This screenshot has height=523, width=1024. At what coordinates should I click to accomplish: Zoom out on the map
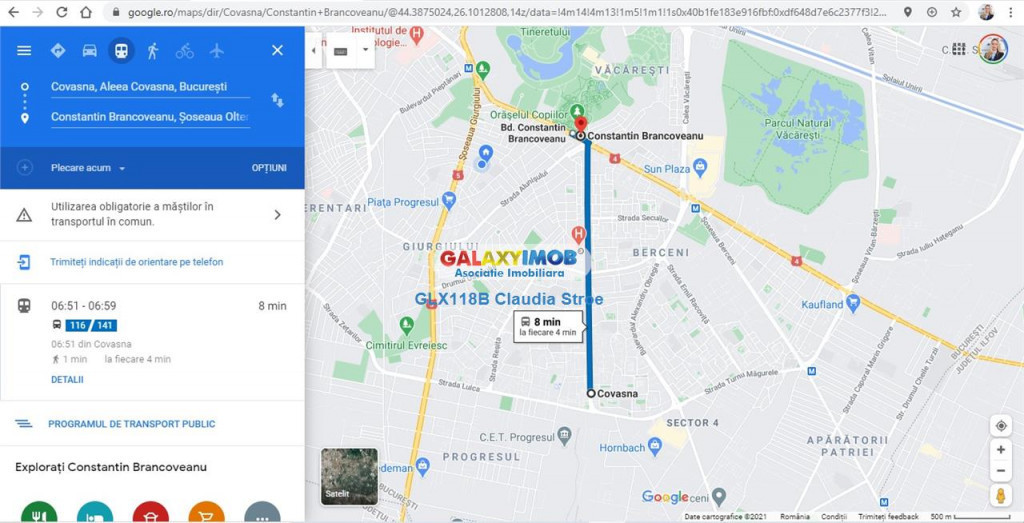(x=1000, y=470)
